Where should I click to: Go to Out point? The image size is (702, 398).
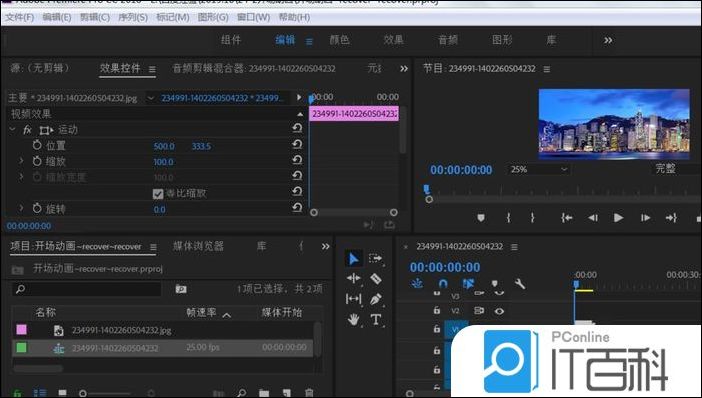click(x=671, y=218)
